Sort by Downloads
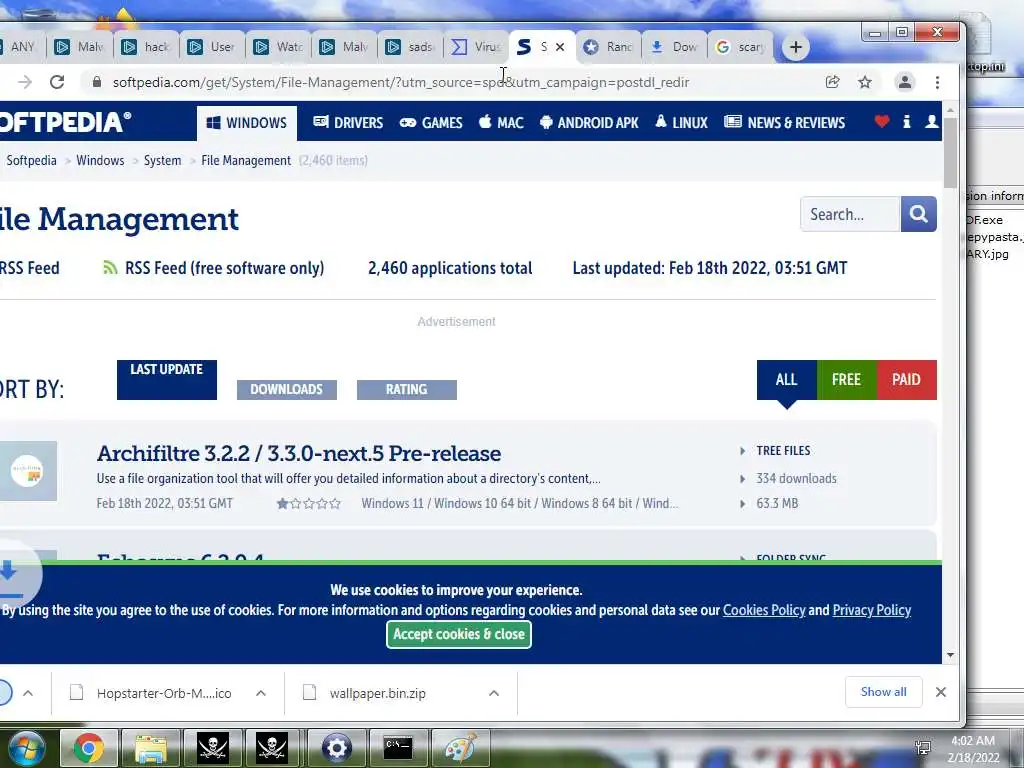The image size is (1024, 768). pyautogui.click(x=287, y=389)
